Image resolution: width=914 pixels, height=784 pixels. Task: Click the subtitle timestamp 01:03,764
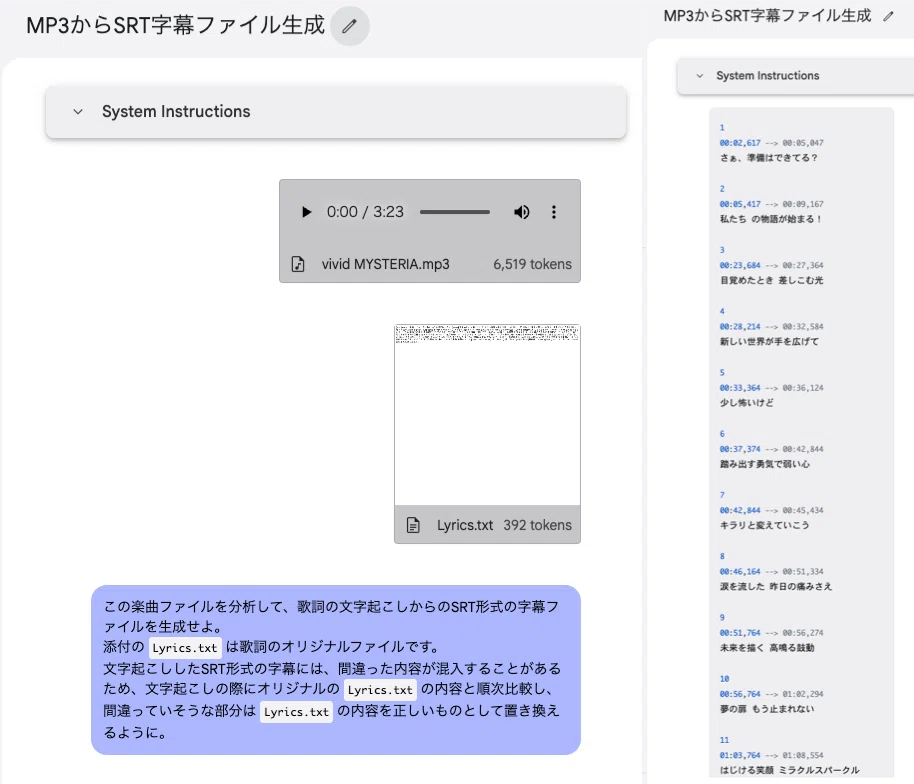(x=740, y=755)
